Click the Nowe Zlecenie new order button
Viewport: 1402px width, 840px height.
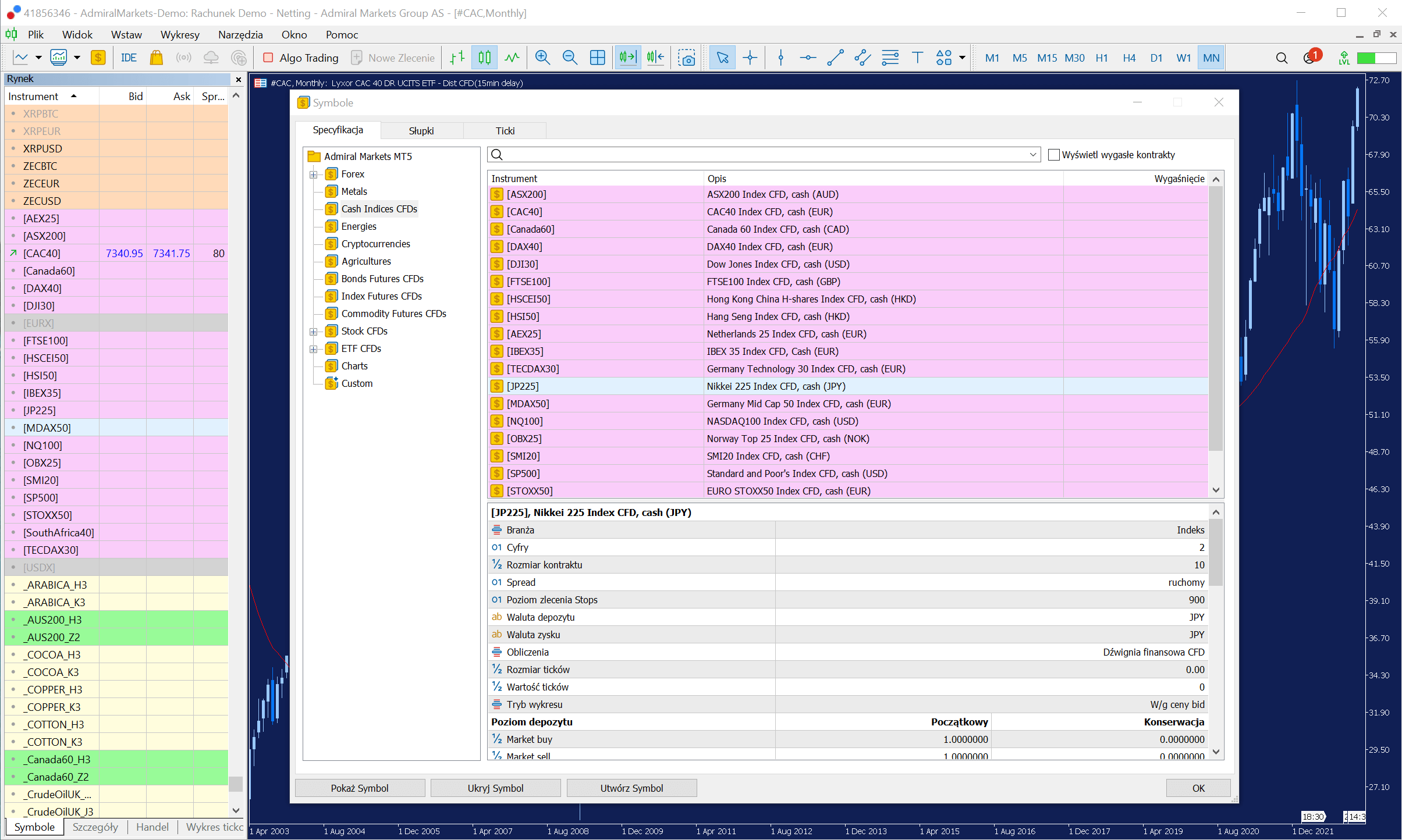(x=393, y=58)
